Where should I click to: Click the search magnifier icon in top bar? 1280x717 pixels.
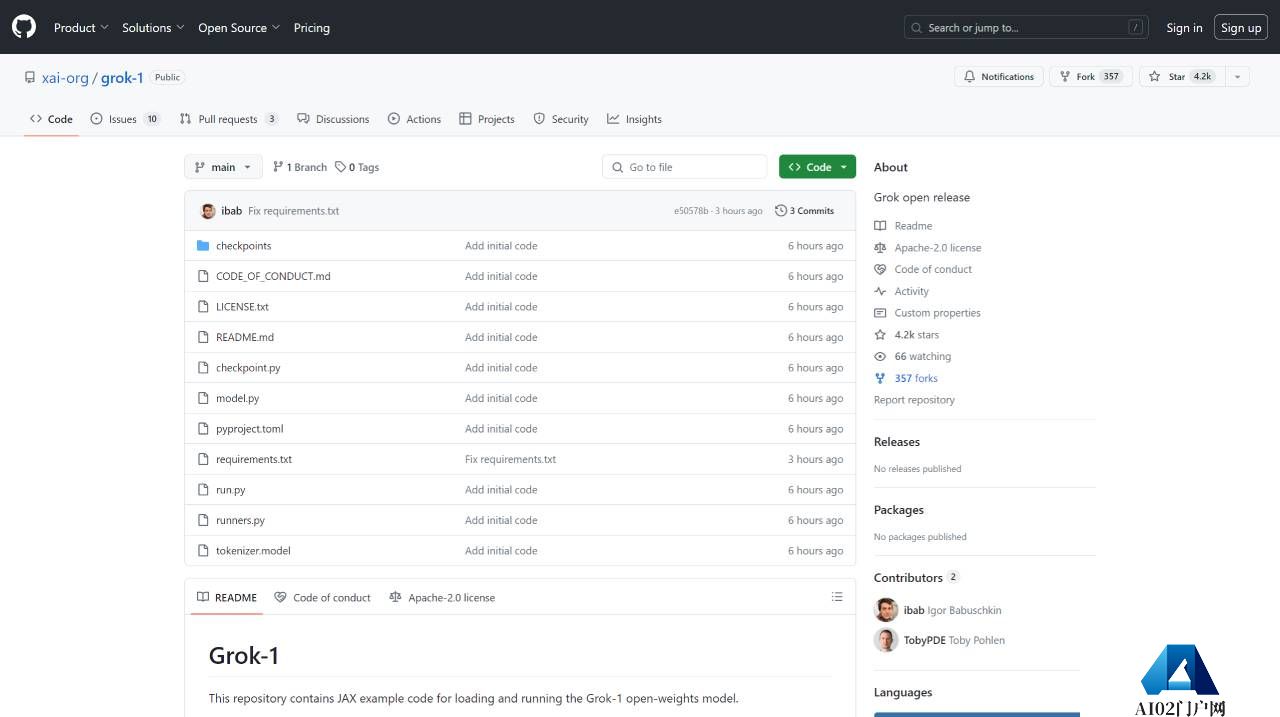click(x=917, y=28)
